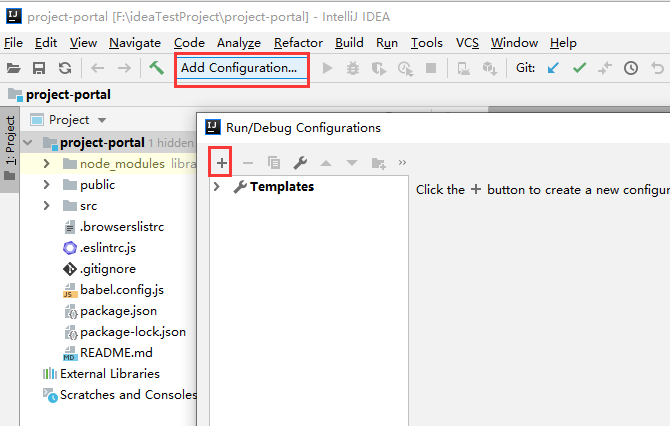
Task: Click the Run play icon
Action: 327,68
